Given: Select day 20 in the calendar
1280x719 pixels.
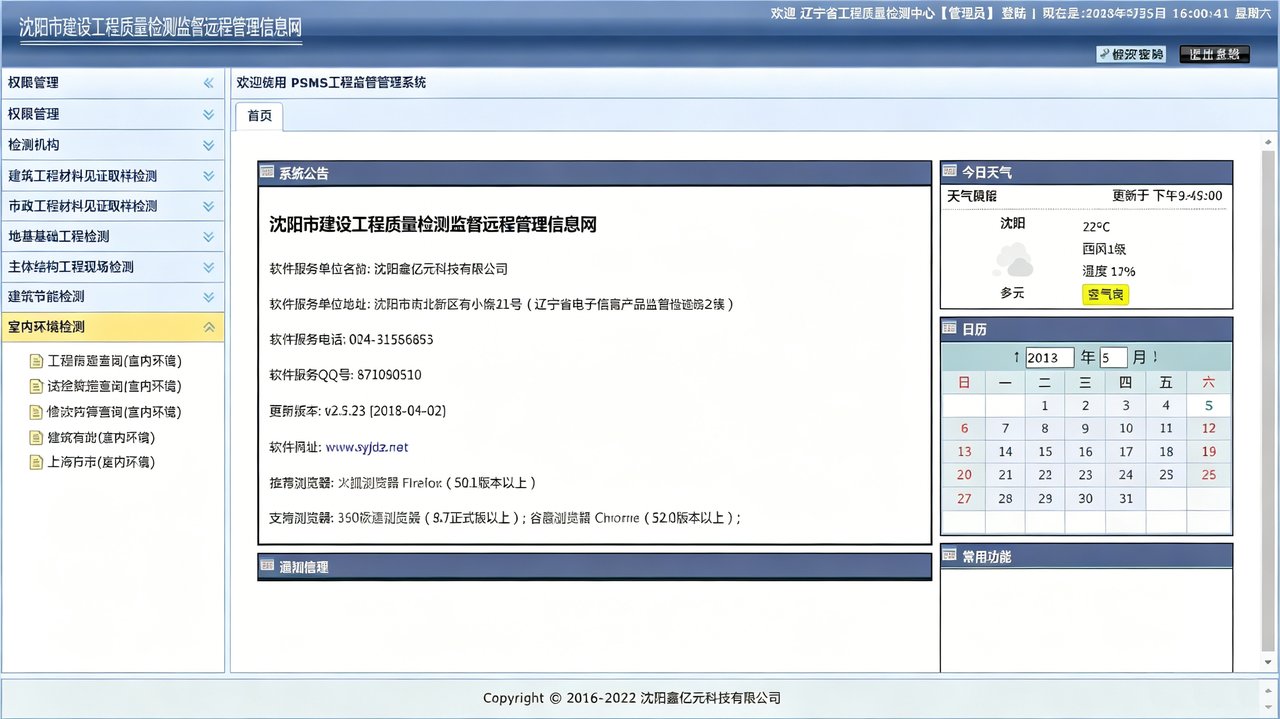Looking at the screenshot, I should pos(964,475).
